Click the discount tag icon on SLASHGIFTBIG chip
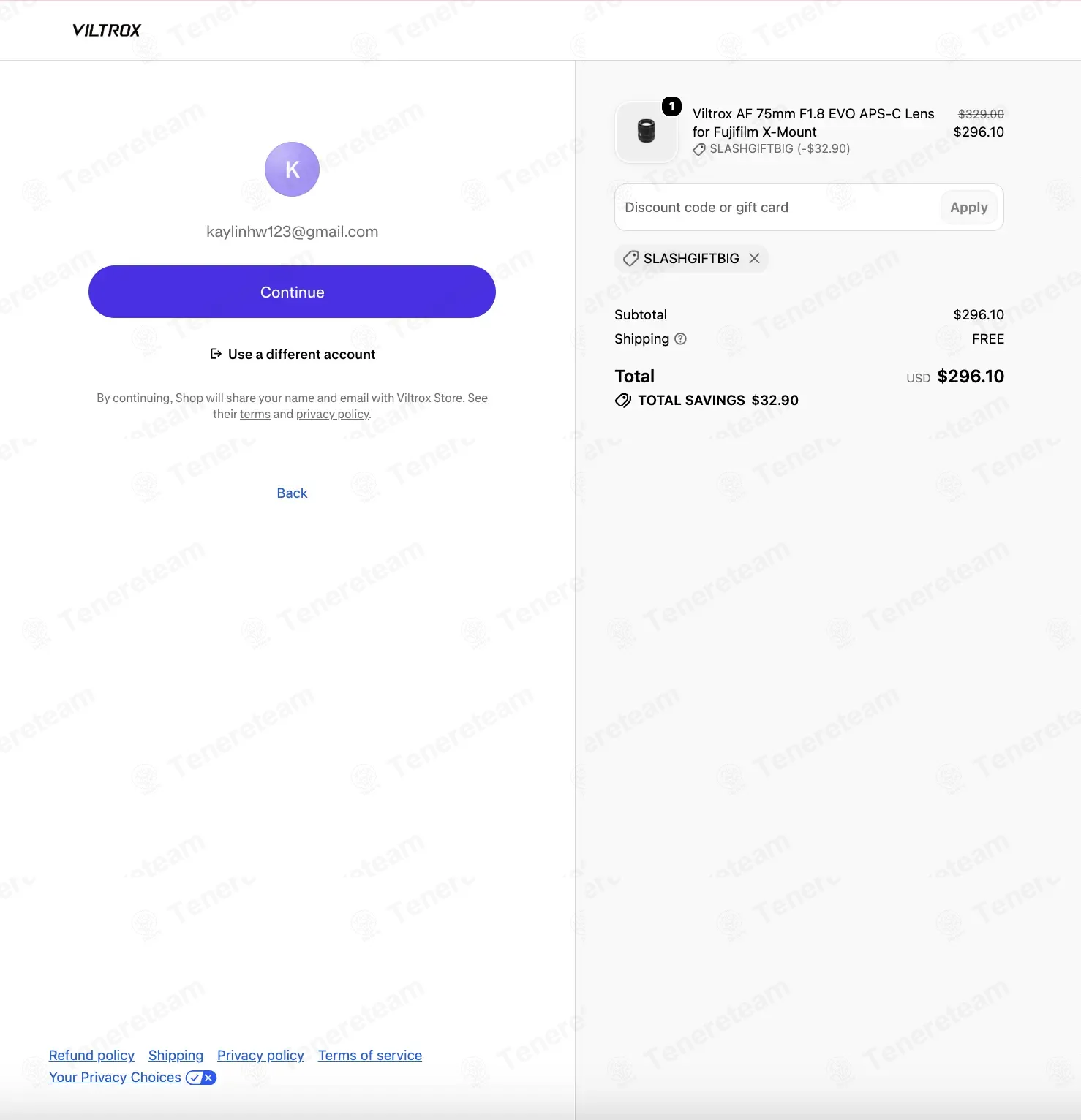Viewport: 1081px width, 1120px height. click(630, 258)
